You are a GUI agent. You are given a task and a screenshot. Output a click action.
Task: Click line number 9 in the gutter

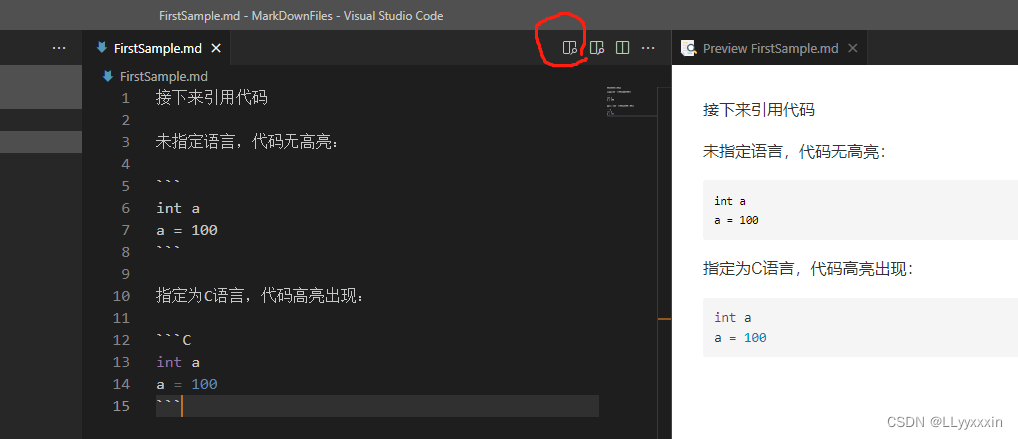pyautogui.click(x=125, y=274)
